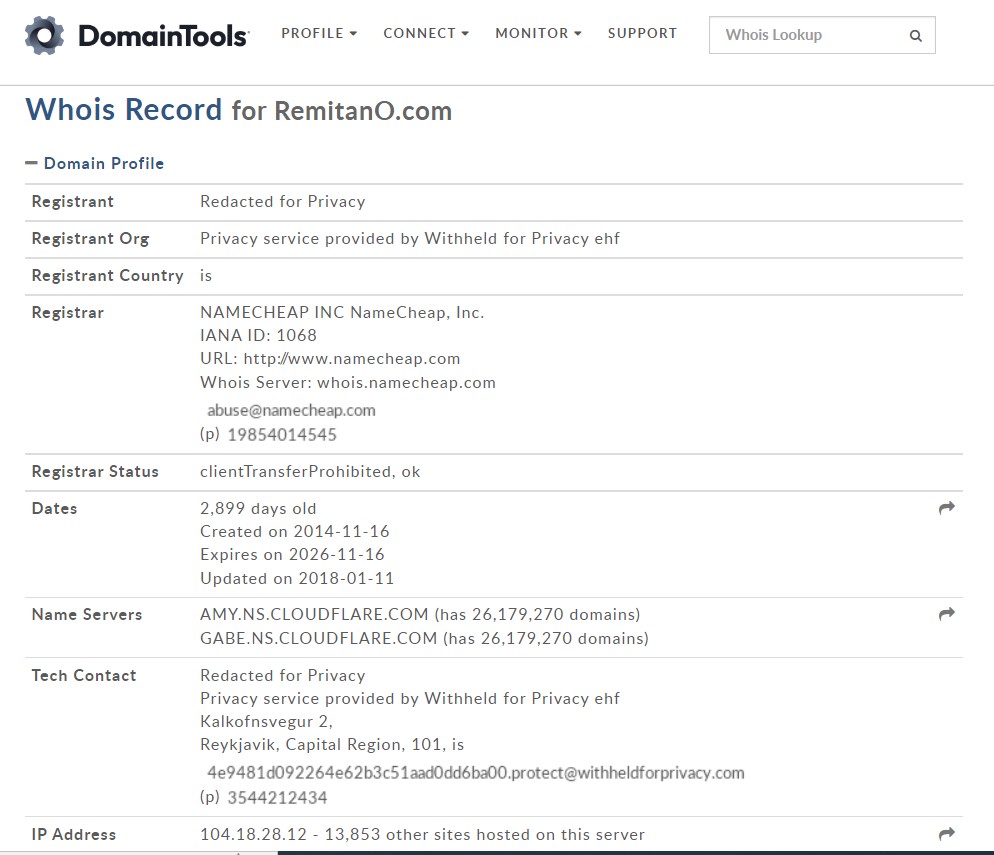Screen dimensions: 994x855
Task: Click the Whois Record page heading
Action: coord(124,109)
